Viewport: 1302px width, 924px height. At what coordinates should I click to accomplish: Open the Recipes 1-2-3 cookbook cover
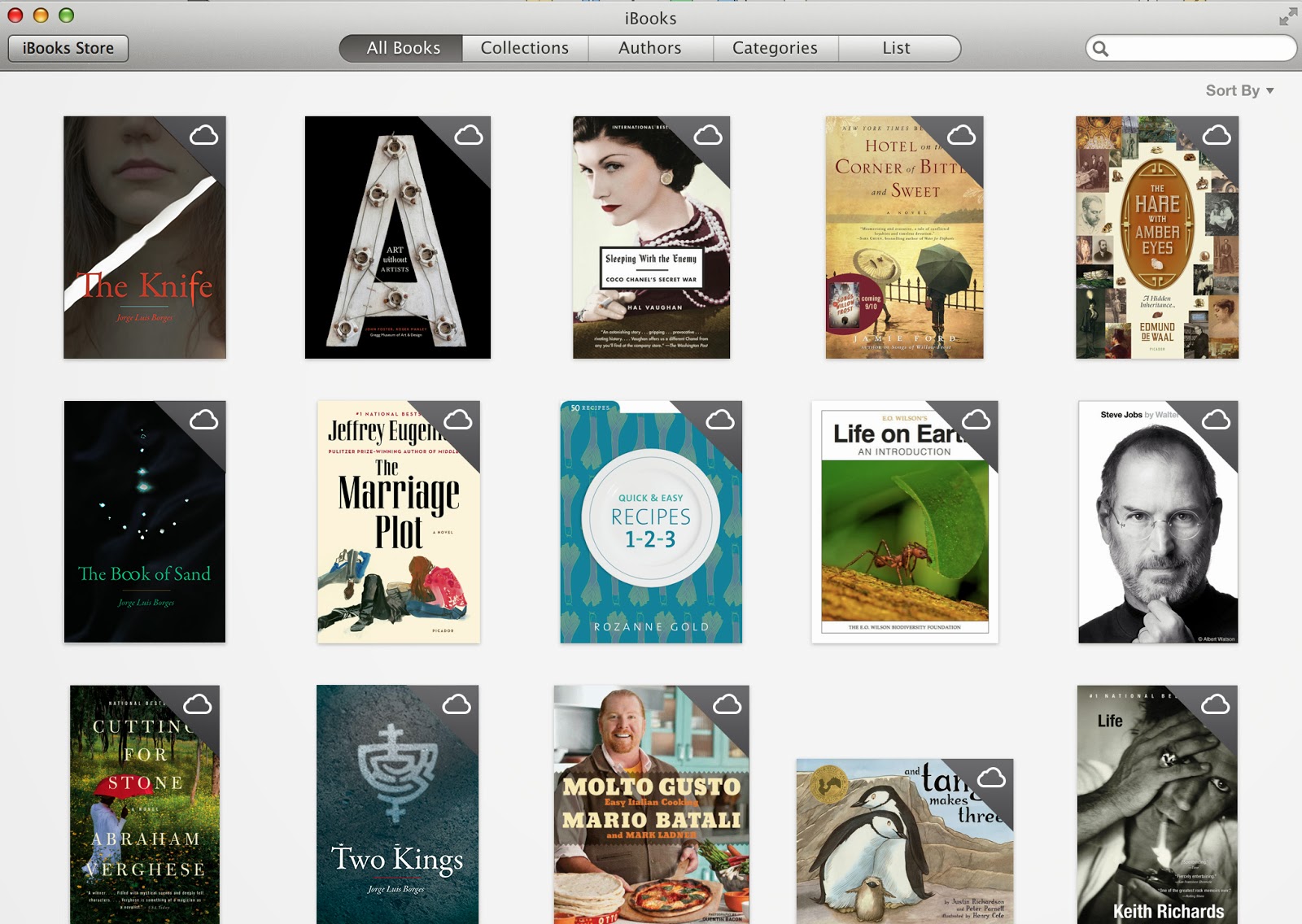tap(651, 522)
